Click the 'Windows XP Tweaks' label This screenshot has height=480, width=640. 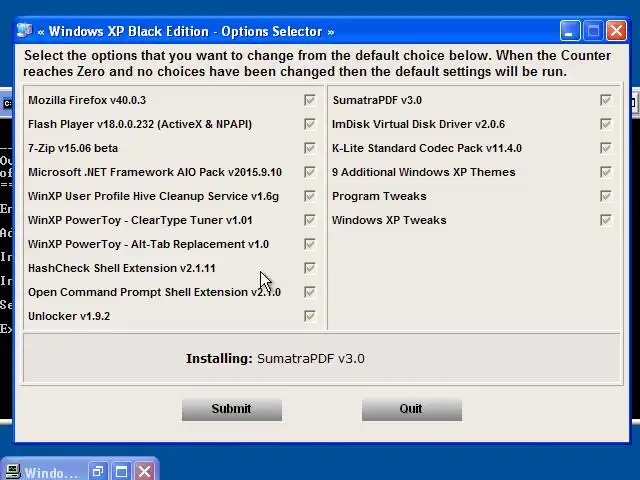[389, 220]
